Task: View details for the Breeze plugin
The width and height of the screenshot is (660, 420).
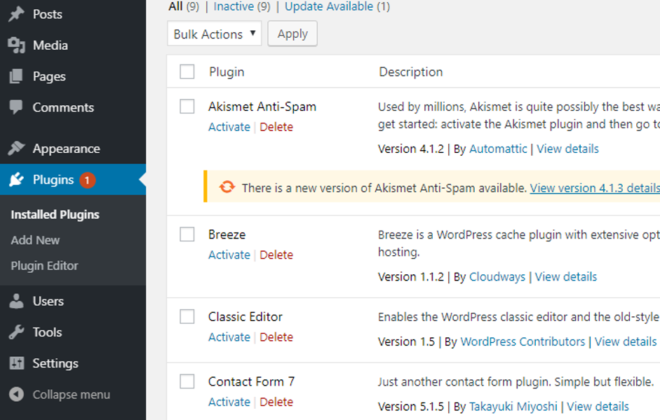Action: 566,276
